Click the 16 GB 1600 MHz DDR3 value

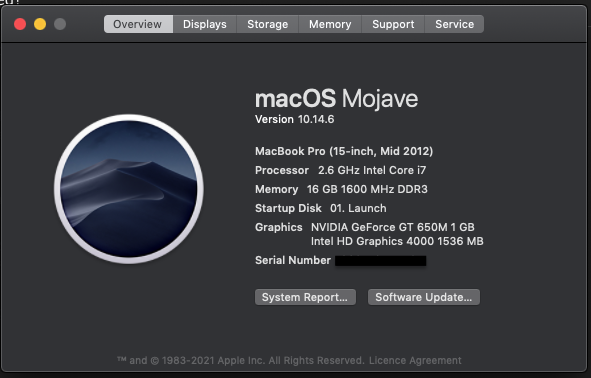[367, 189]
